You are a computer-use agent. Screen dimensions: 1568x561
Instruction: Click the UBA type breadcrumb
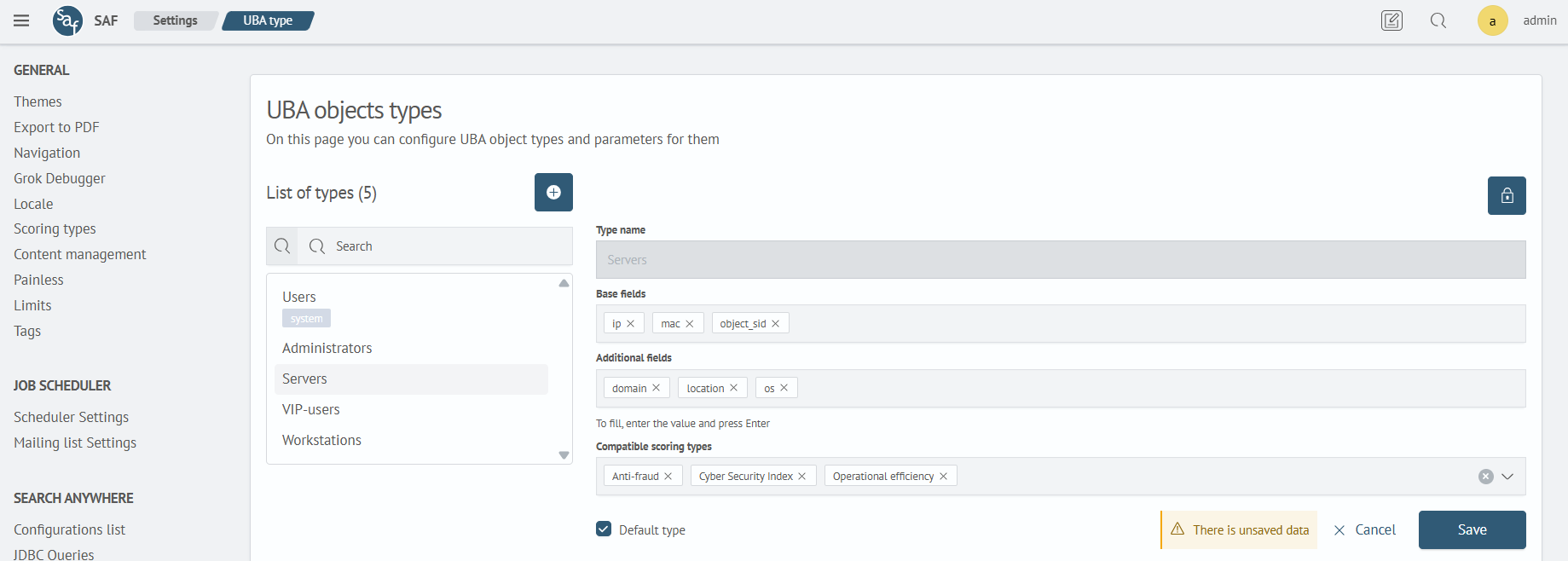(x=268, y=20)
